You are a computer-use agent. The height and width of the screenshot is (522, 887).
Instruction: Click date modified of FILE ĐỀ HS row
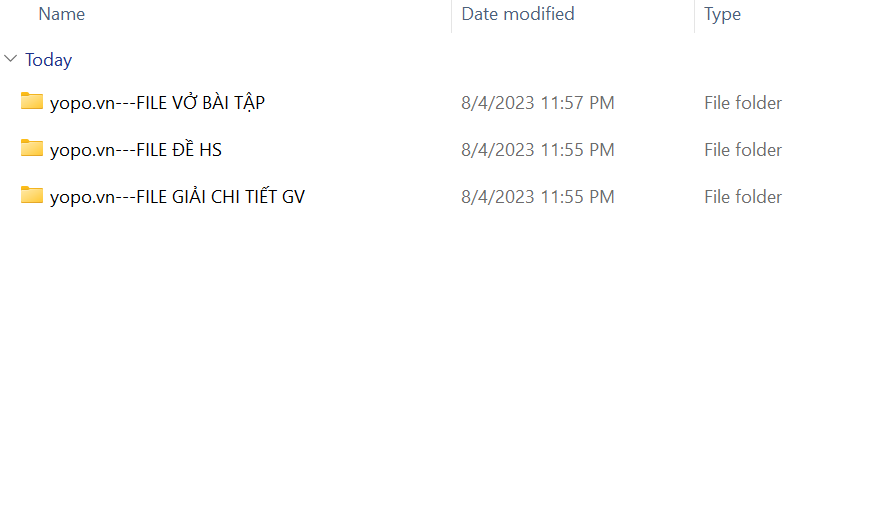537,150
